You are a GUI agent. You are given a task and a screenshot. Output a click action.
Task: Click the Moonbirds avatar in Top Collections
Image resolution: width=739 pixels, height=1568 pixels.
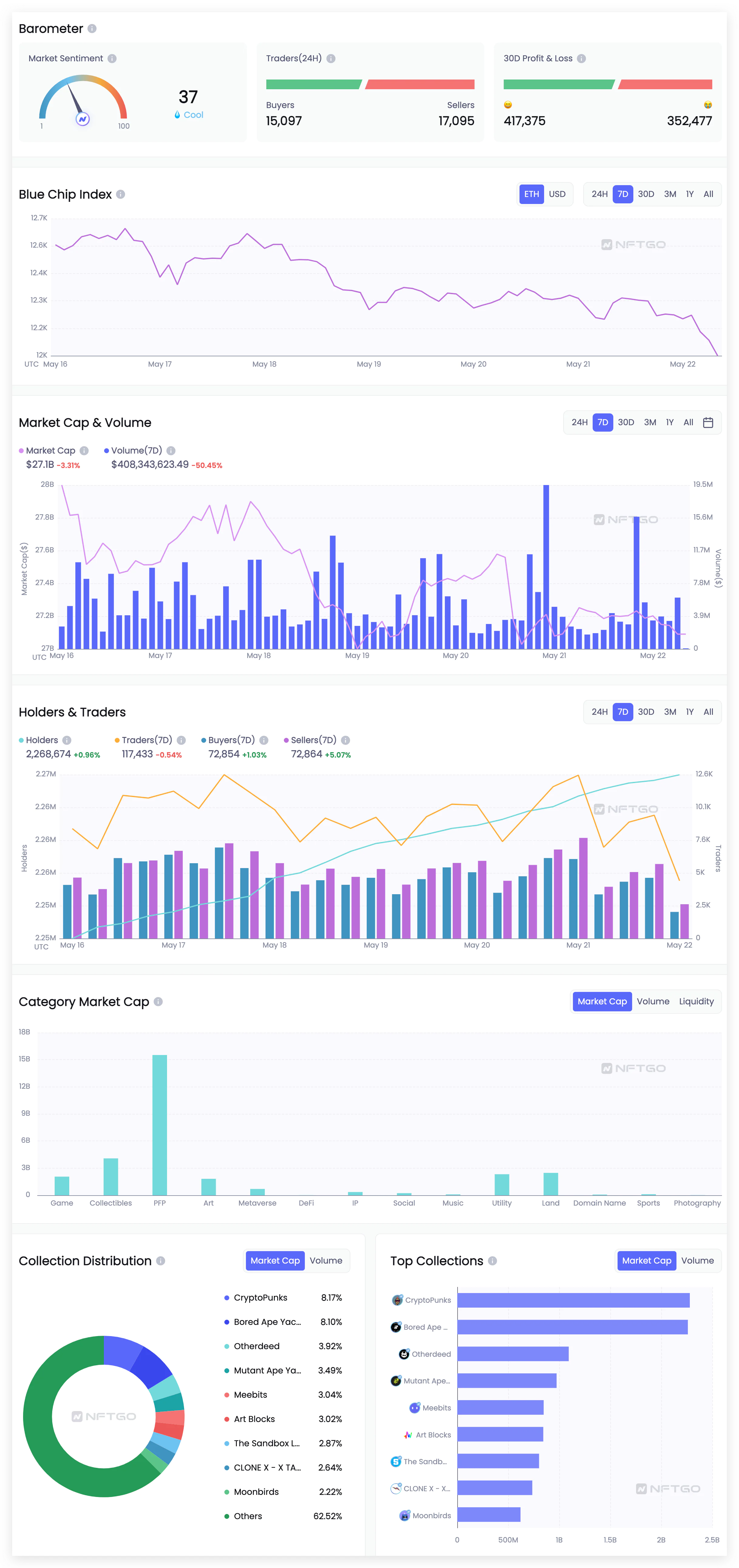[x=405, y=1516]
